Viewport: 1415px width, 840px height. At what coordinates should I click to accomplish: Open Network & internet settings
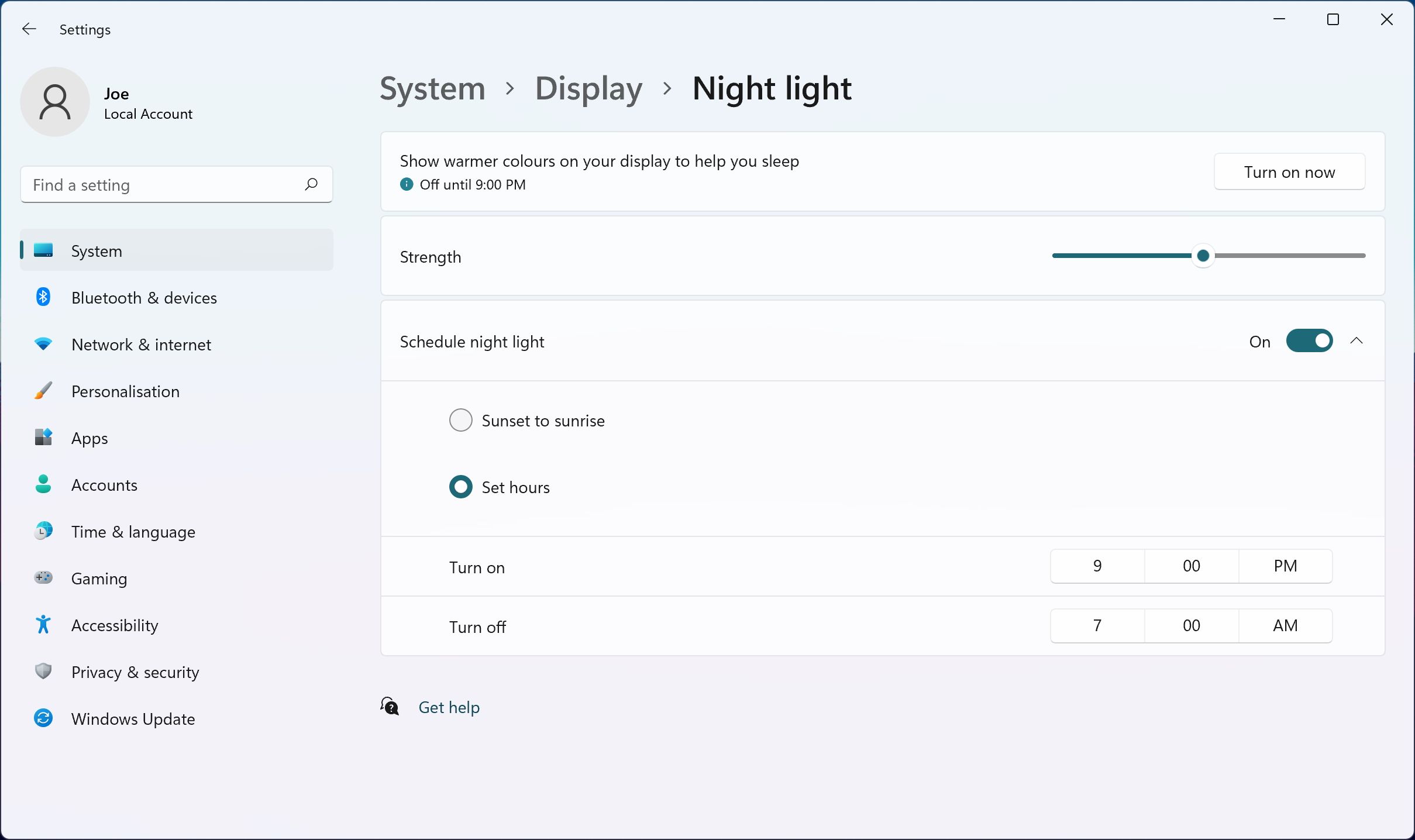141,344
